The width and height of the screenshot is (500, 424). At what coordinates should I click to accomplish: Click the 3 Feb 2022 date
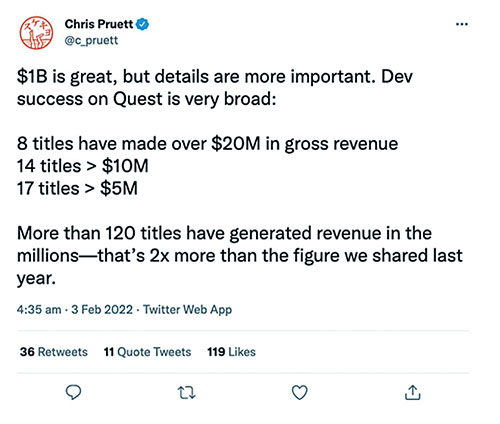coord(102,310)
